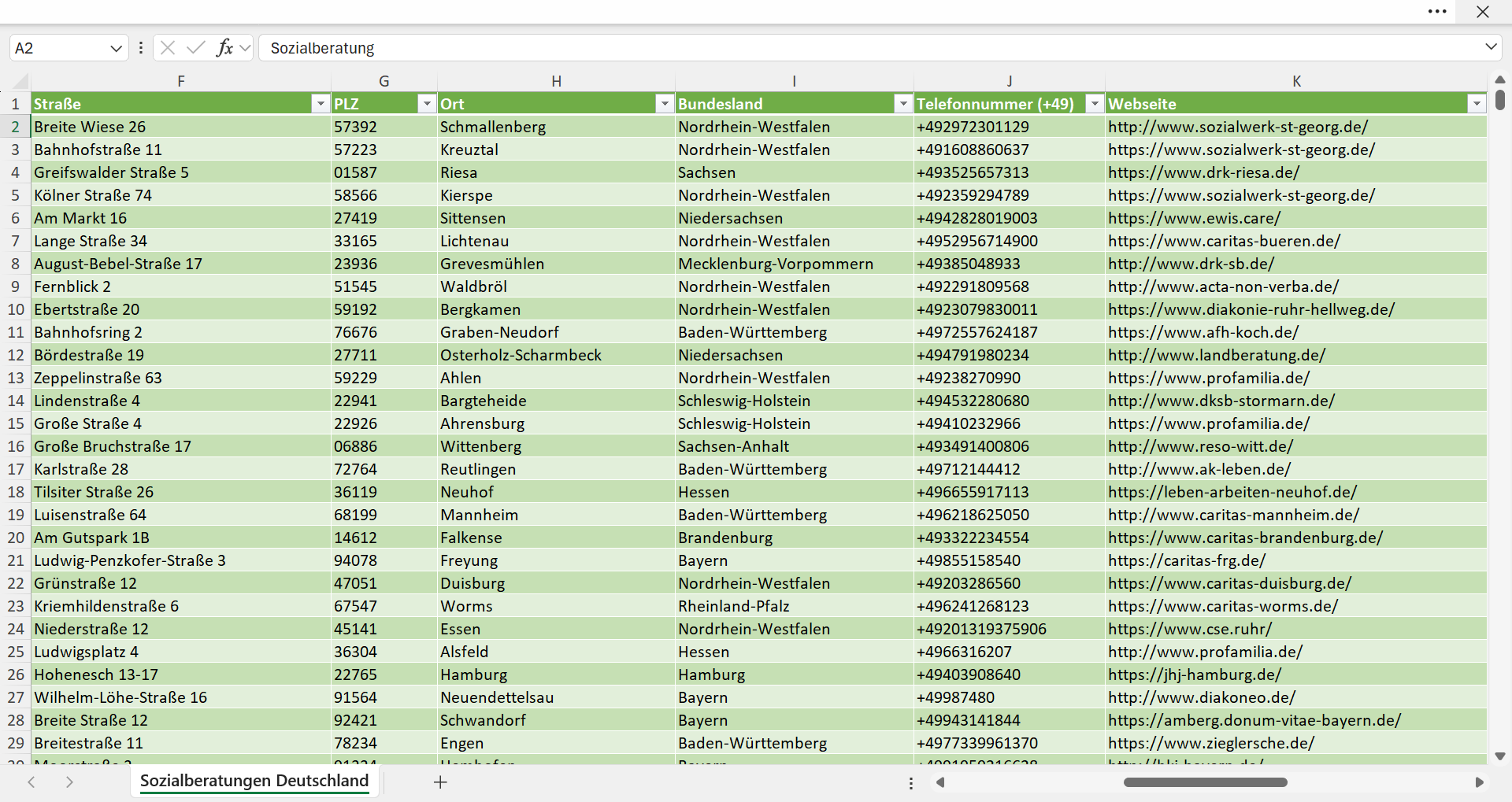Viewport: 1512px width, 802px height.
Task: Open the Straße column filter dropdown
Action: pos(320,104)
